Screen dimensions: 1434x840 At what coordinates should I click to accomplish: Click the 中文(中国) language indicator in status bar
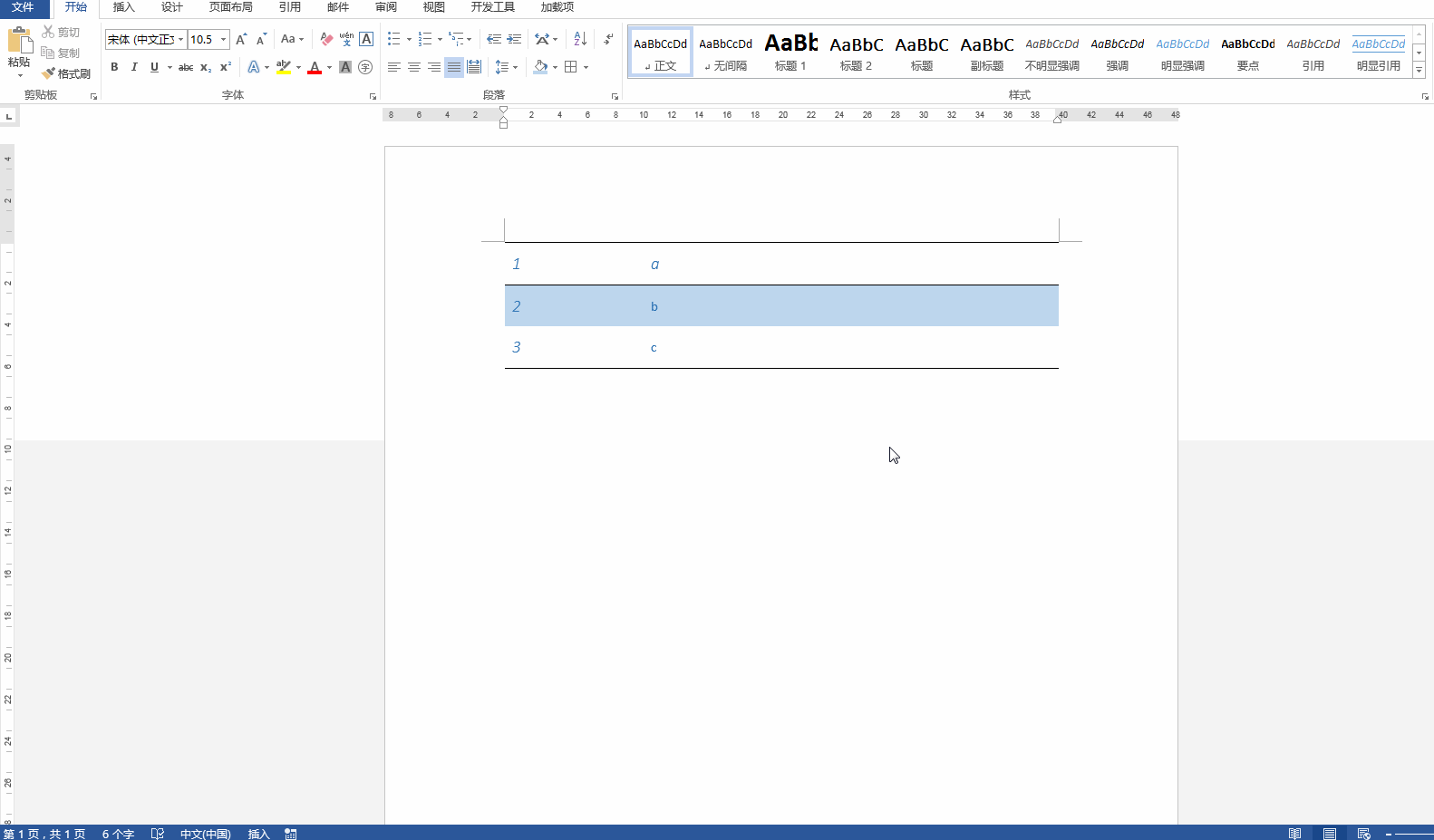205,834
